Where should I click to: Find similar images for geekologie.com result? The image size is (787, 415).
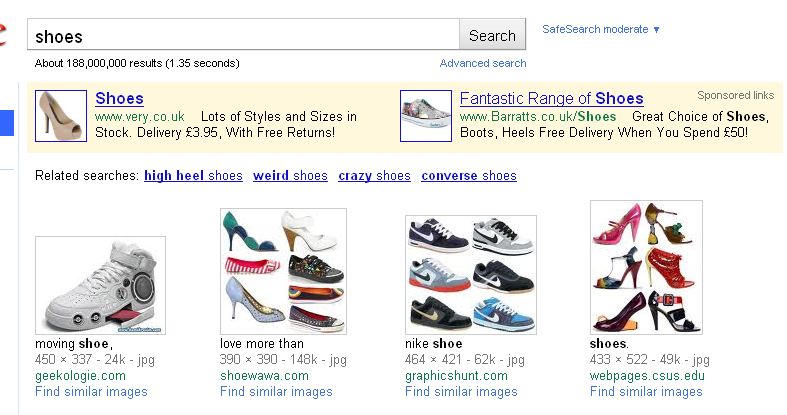pyautogui.click(x=91, y=392)
